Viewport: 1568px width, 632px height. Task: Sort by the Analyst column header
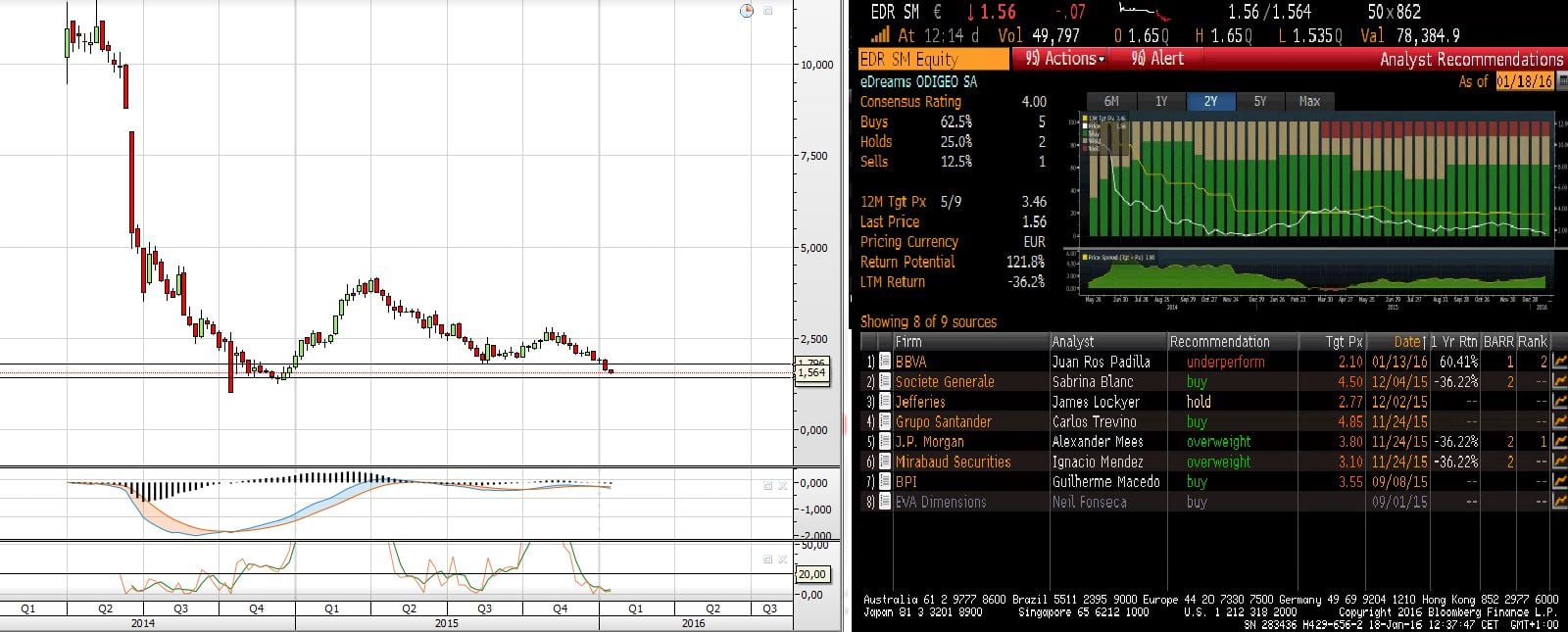(x=1107, y=342)
